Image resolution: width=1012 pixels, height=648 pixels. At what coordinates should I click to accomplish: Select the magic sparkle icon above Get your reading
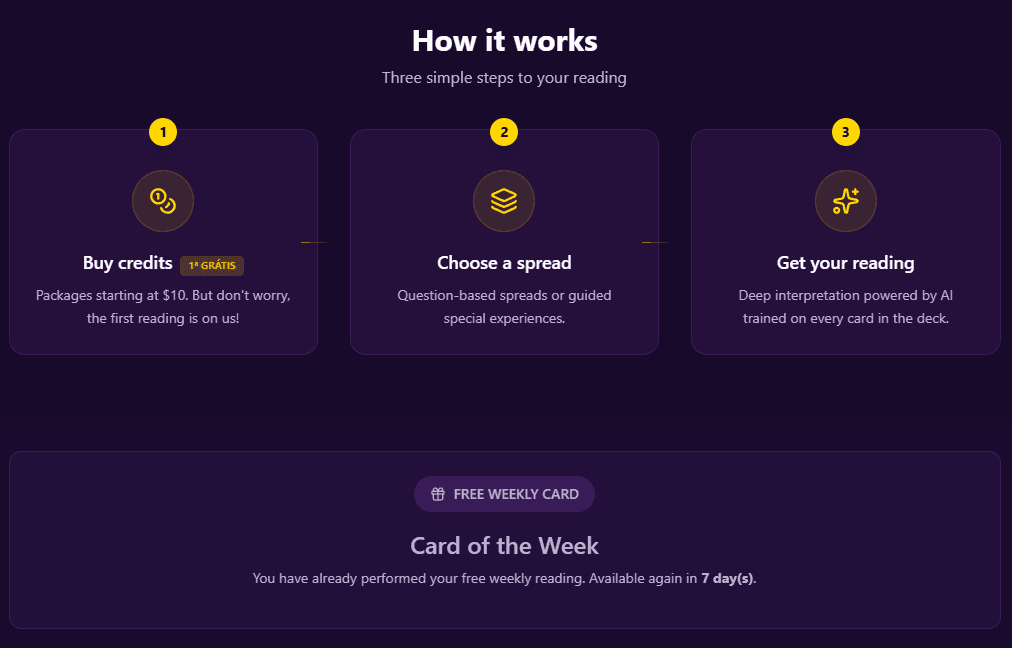click(845, 201)
